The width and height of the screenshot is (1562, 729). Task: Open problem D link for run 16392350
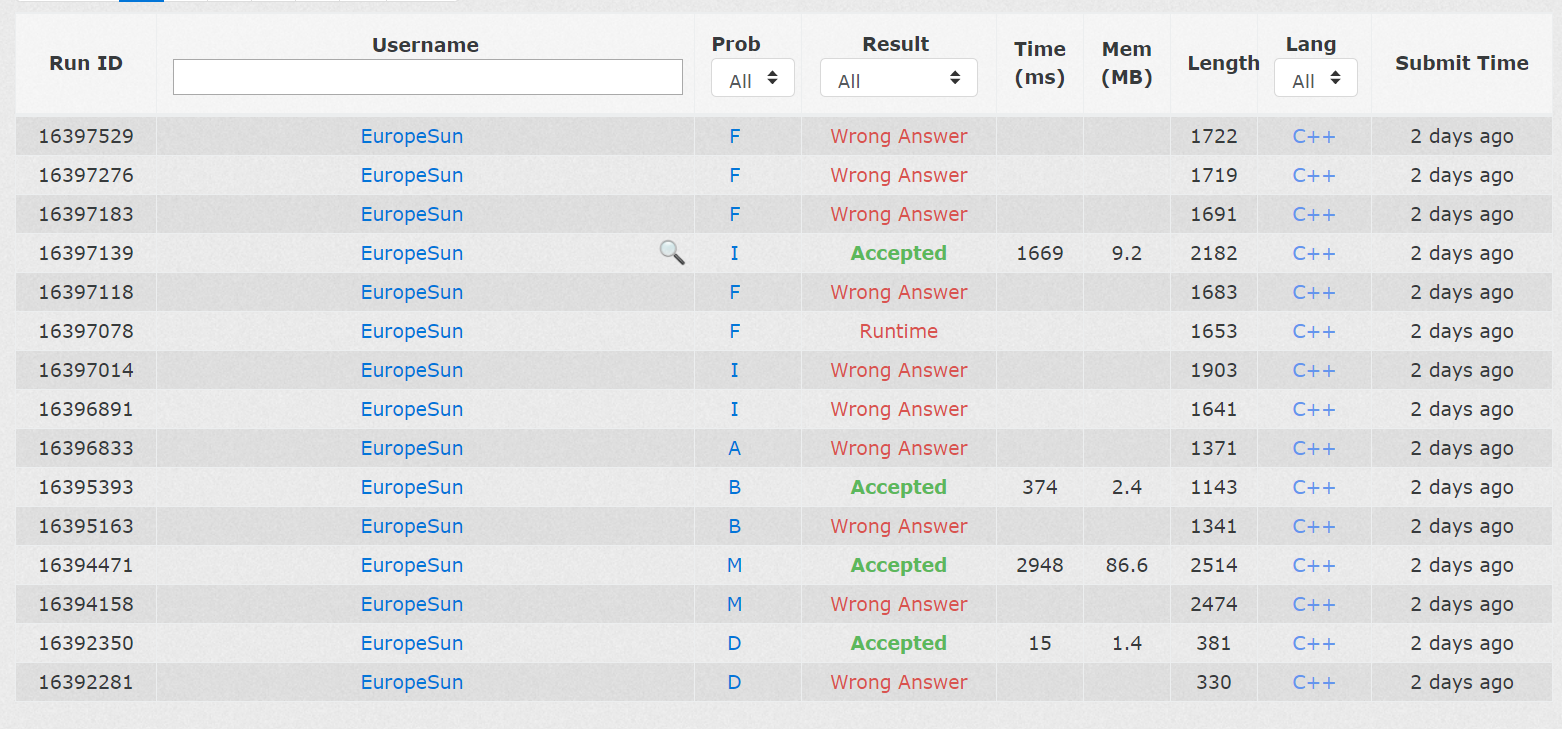734,643
